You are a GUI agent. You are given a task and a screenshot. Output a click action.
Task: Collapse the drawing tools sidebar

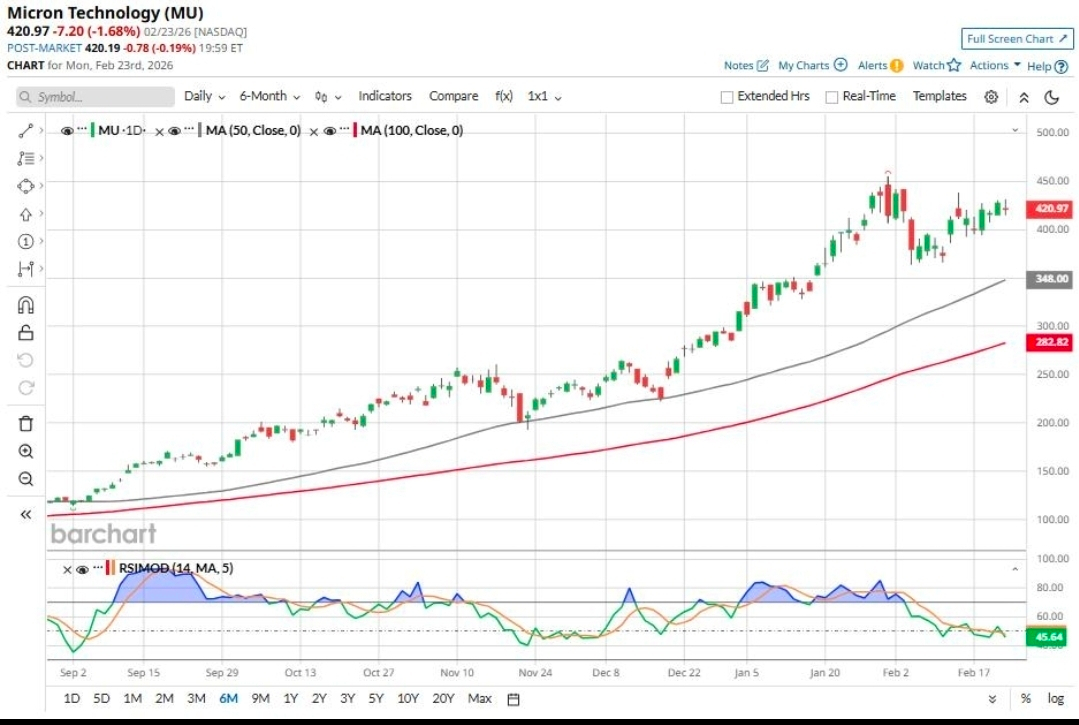25,515
